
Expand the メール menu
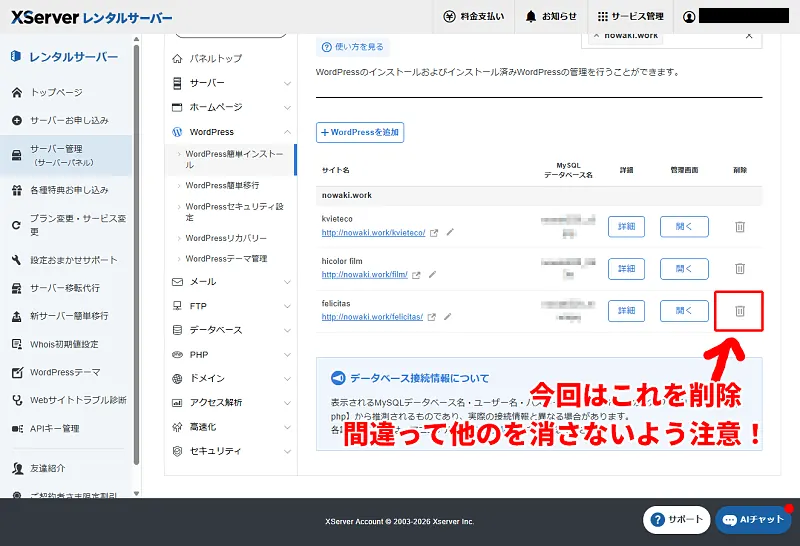[232, 282]
